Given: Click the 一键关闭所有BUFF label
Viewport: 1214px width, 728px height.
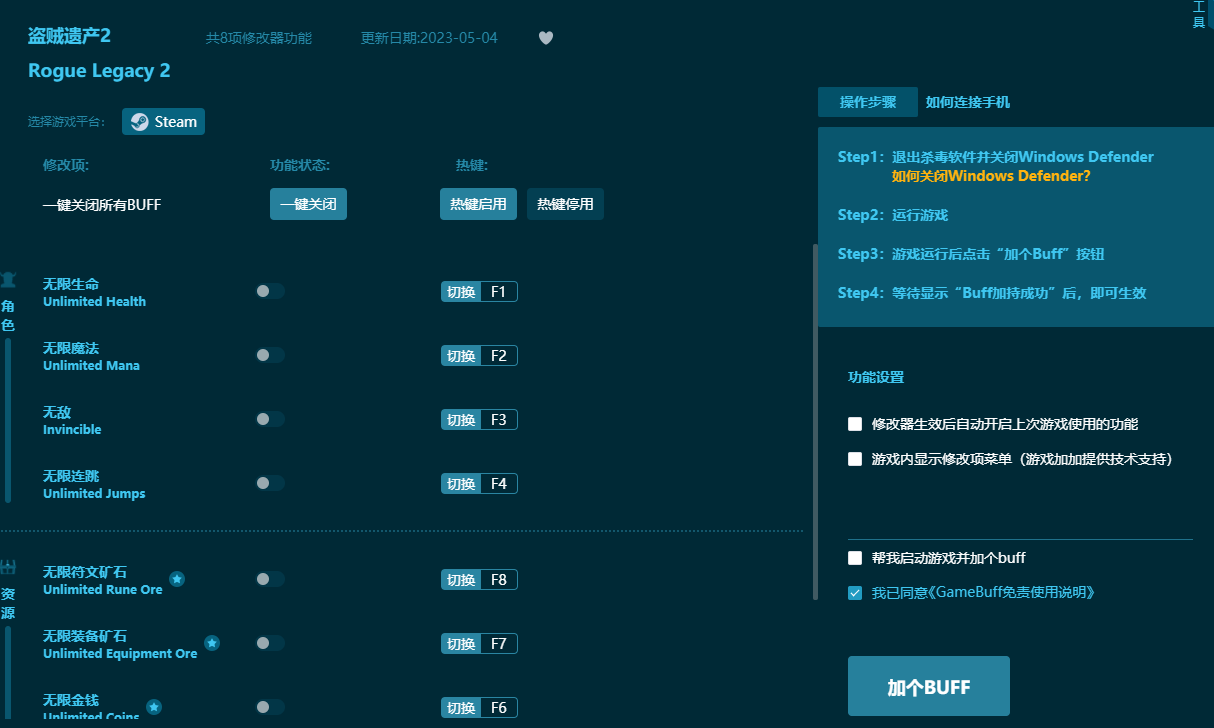Looking at the screenshot, I should tap(102, 205).
